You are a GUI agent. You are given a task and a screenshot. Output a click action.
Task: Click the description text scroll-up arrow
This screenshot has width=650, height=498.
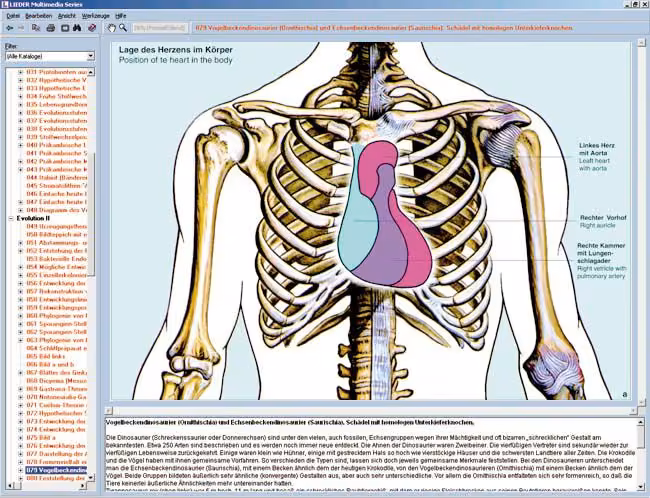coord(641,423)
